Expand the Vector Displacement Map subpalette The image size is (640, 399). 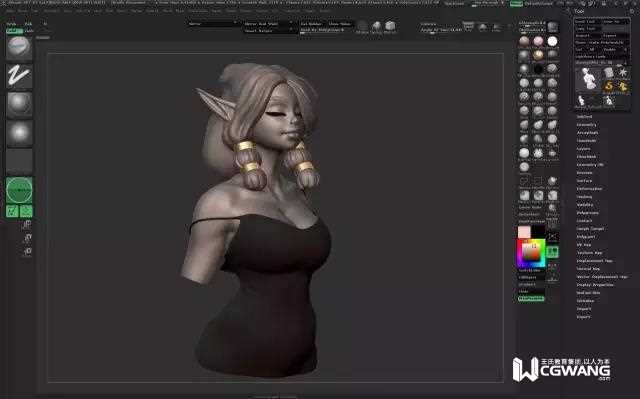coord(602,277)
